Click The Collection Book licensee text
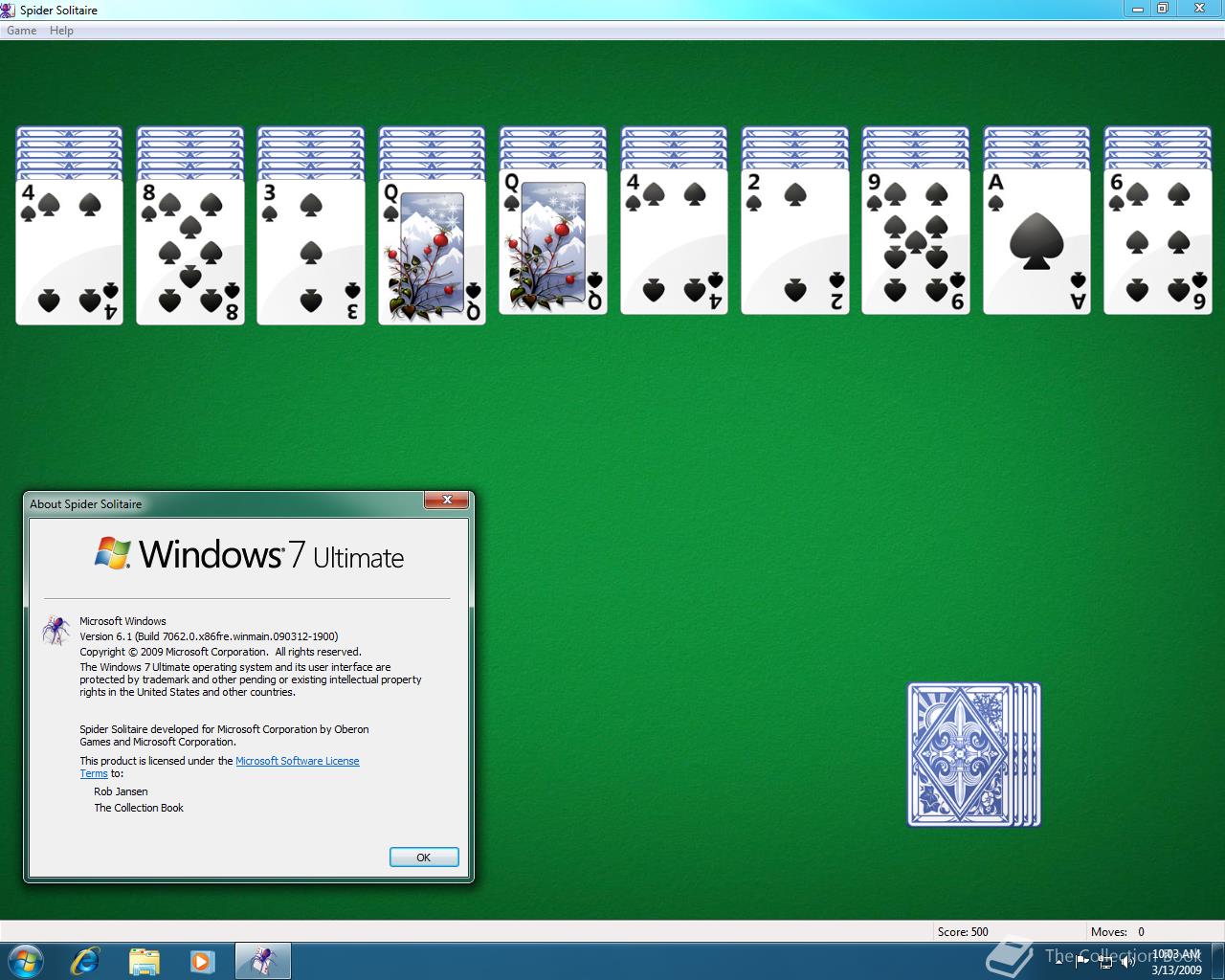Screen dimensions: 1225x980 (139, 808)
